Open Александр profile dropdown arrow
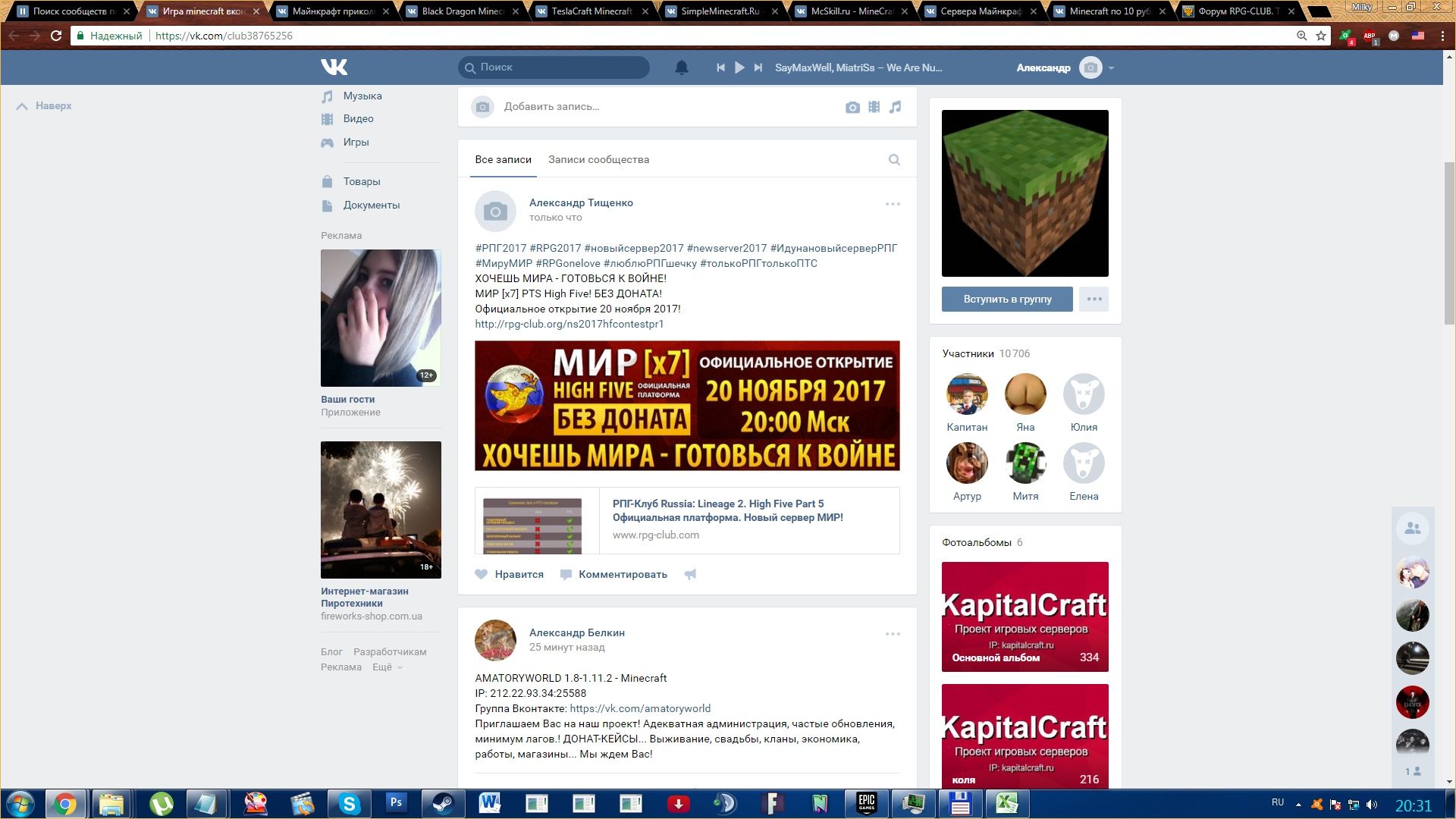 tap(1111, 68)
